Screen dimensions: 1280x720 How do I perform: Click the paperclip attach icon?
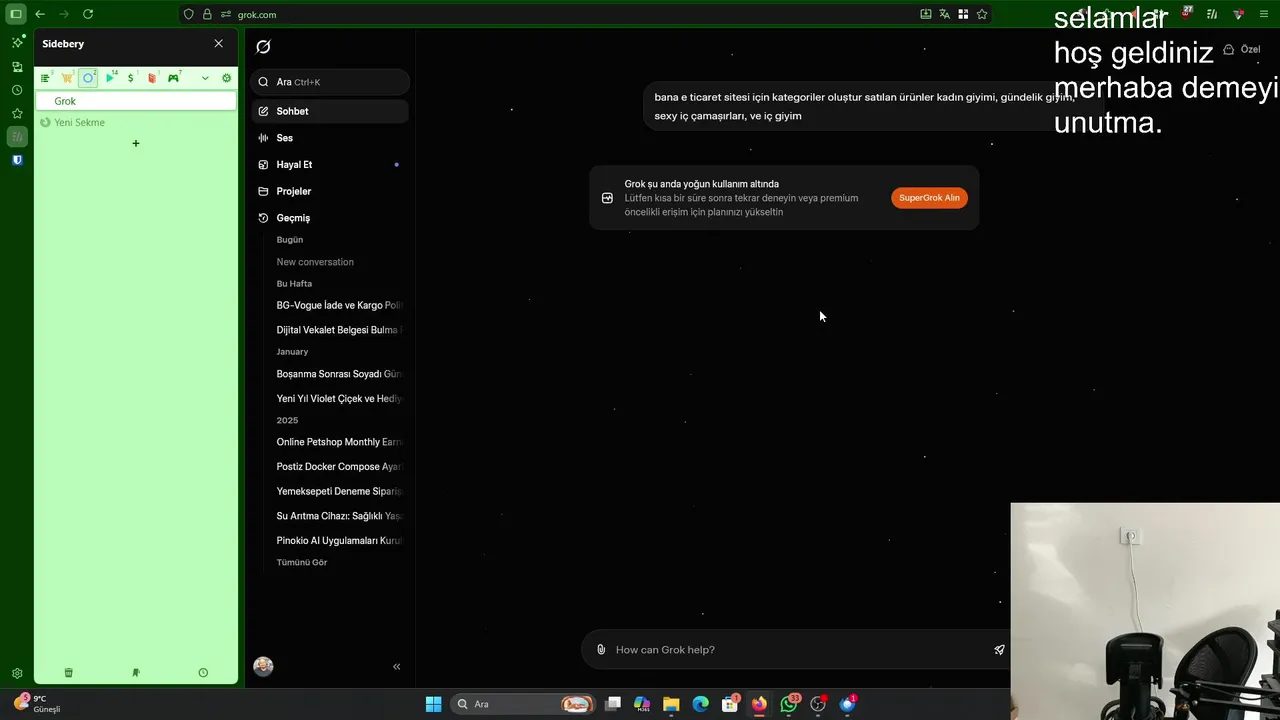tap(601, 650)
